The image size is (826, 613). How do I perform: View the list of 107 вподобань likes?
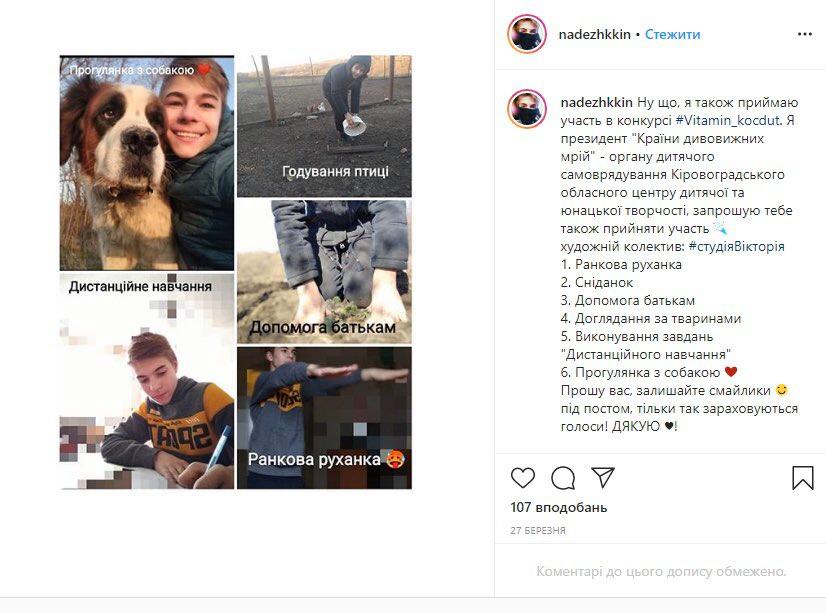pyautogui.click(x=558, y=507)
